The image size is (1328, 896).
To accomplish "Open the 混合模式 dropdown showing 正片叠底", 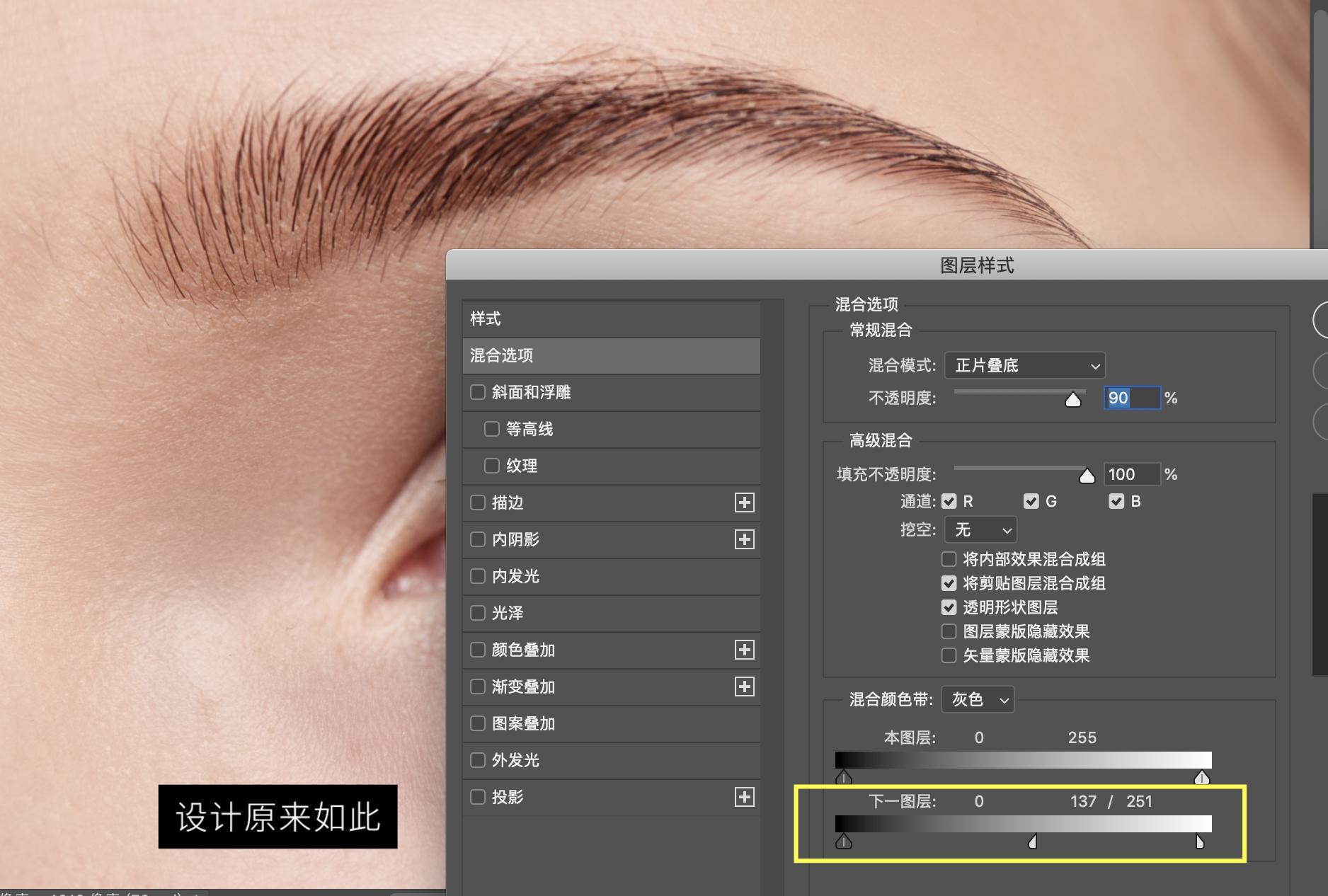I will click(x=1024, y=366).
